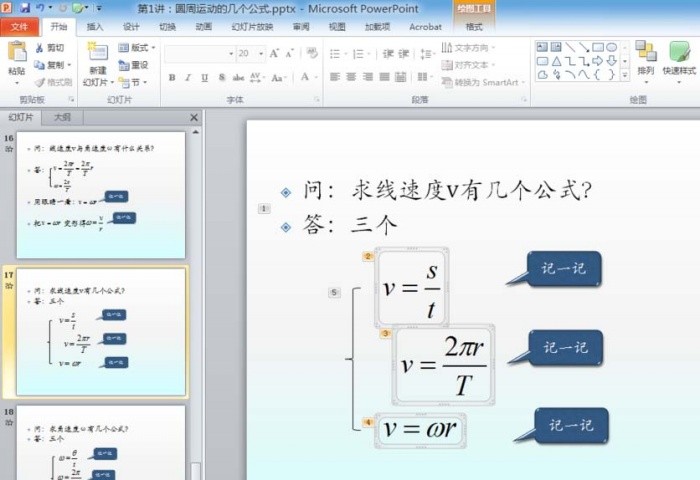700x480 pixels.
Task: Insert a new slide with the 新建幻灯片 icon
Action: [x=98, y=53]
